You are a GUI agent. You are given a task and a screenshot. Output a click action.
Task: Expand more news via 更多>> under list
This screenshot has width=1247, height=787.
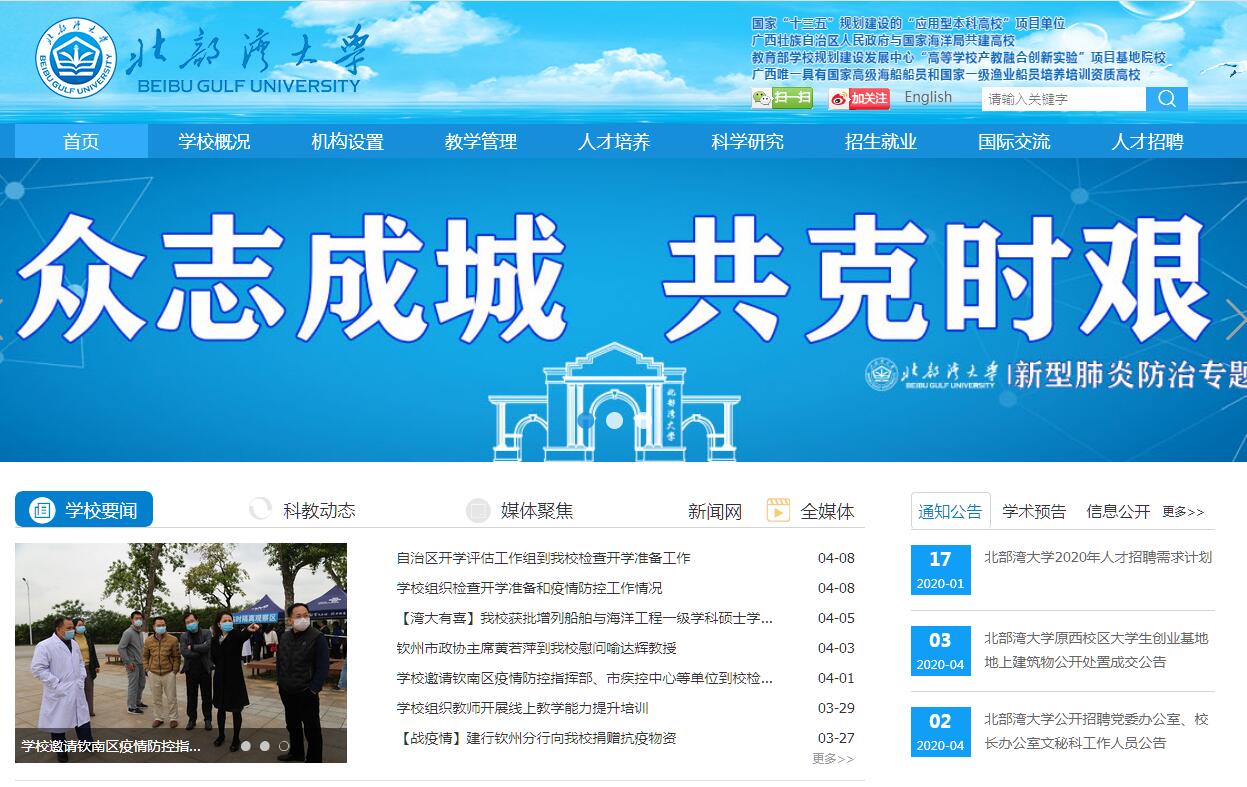click(x=833, y=759)
